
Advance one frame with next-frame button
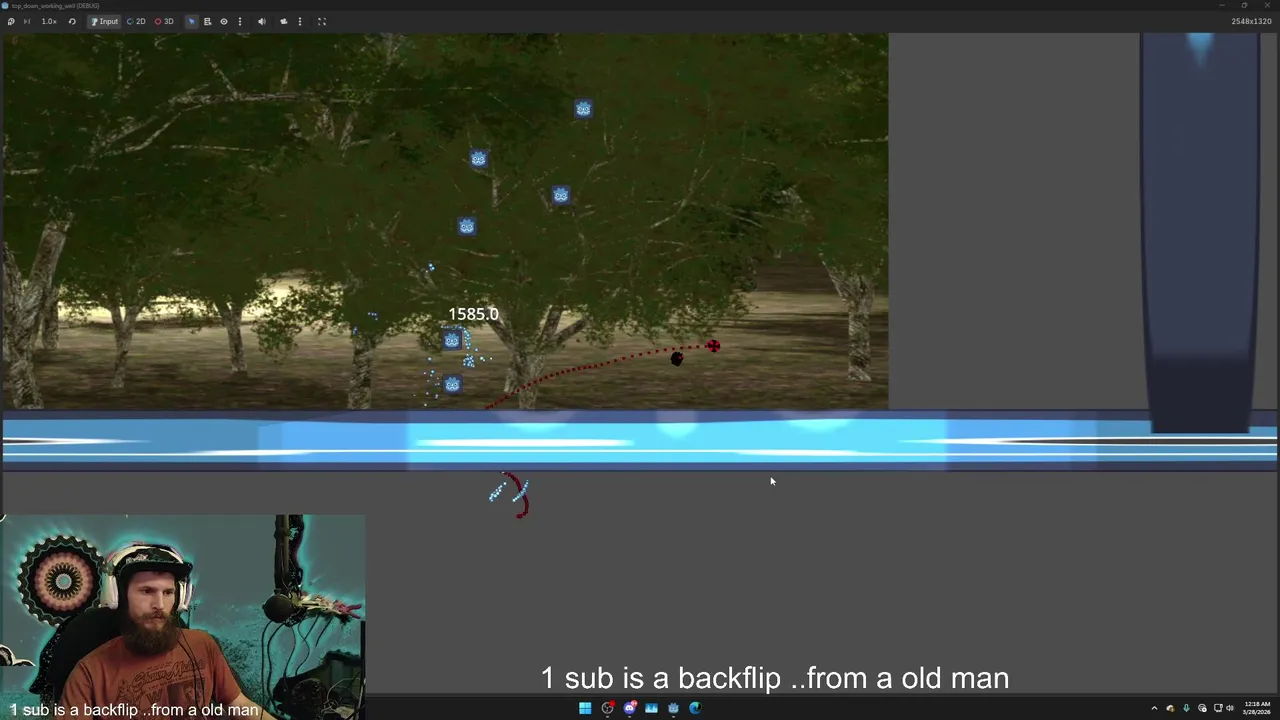[x=26, y=21]
